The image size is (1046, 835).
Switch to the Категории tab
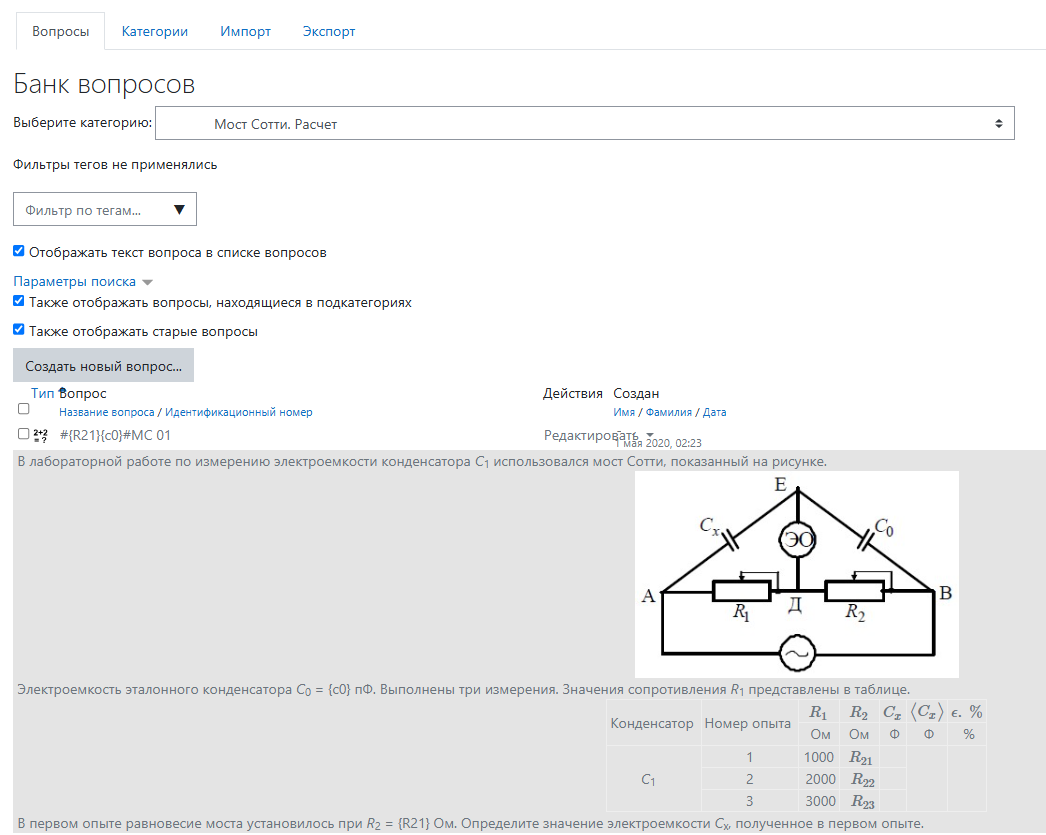(x=155, y=31)
